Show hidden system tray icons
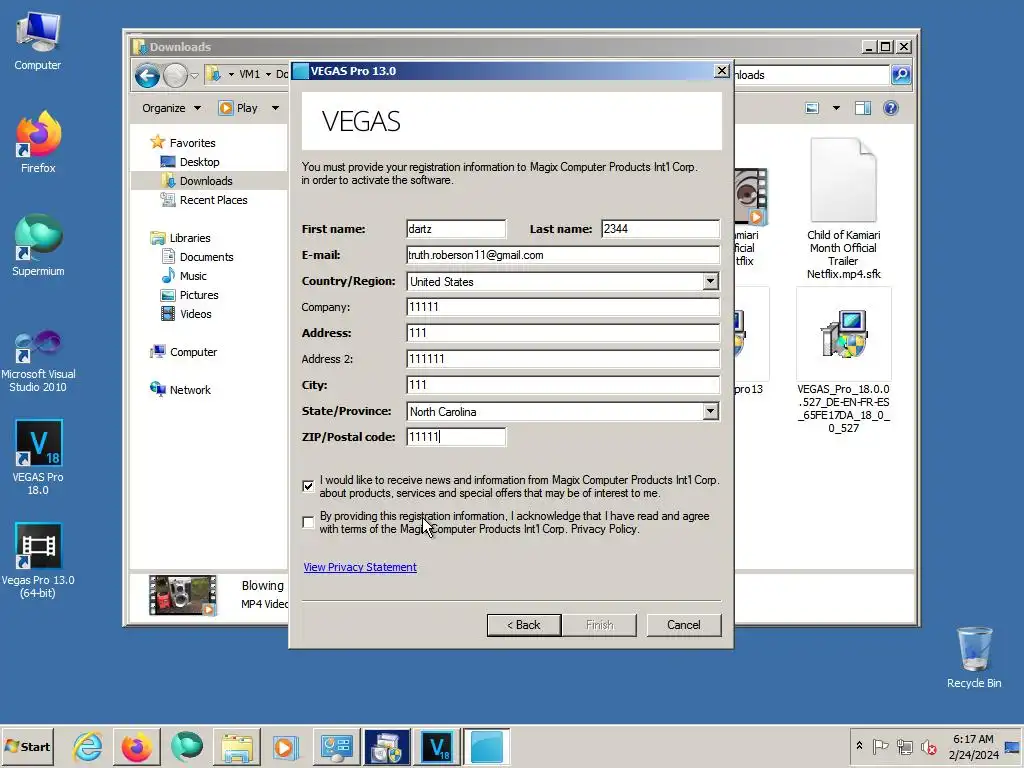 pos(859,746)
